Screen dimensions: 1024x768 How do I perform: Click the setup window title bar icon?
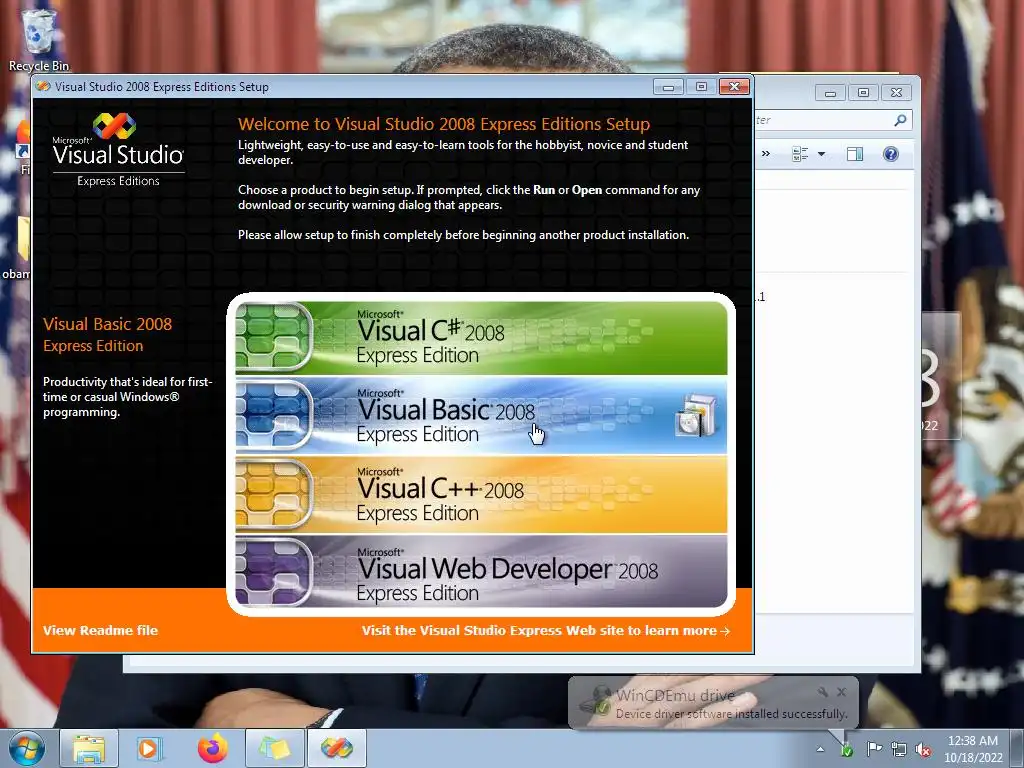tap(43, 86)
